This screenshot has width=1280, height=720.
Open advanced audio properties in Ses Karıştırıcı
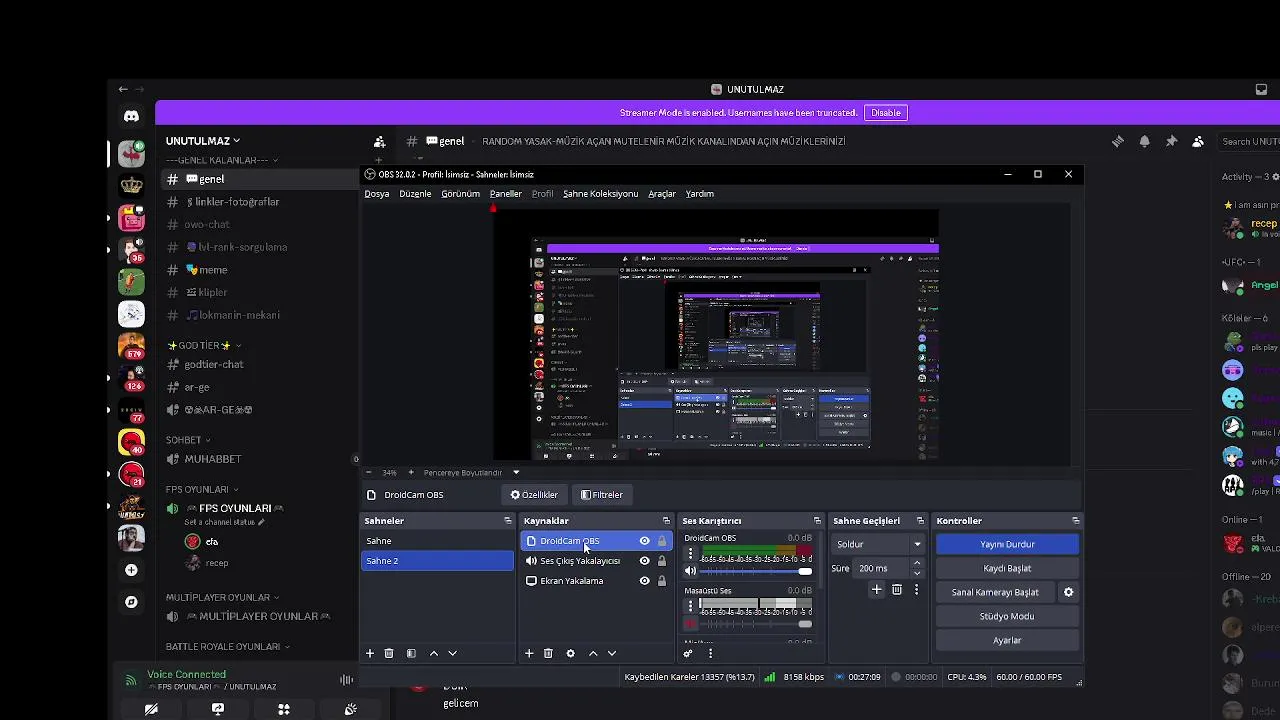point(688,653)
